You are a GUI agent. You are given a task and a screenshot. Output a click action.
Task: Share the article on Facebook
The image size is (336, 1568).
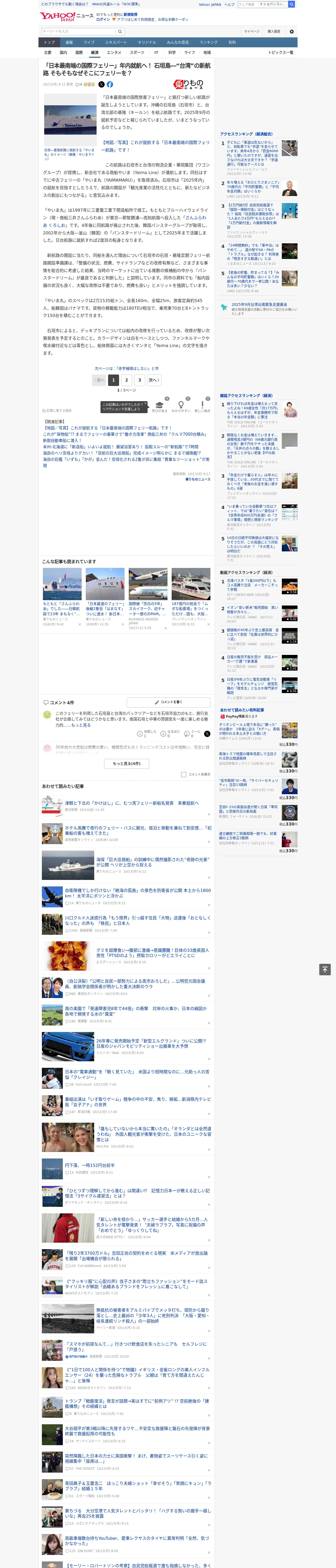(x=110, y=85)
